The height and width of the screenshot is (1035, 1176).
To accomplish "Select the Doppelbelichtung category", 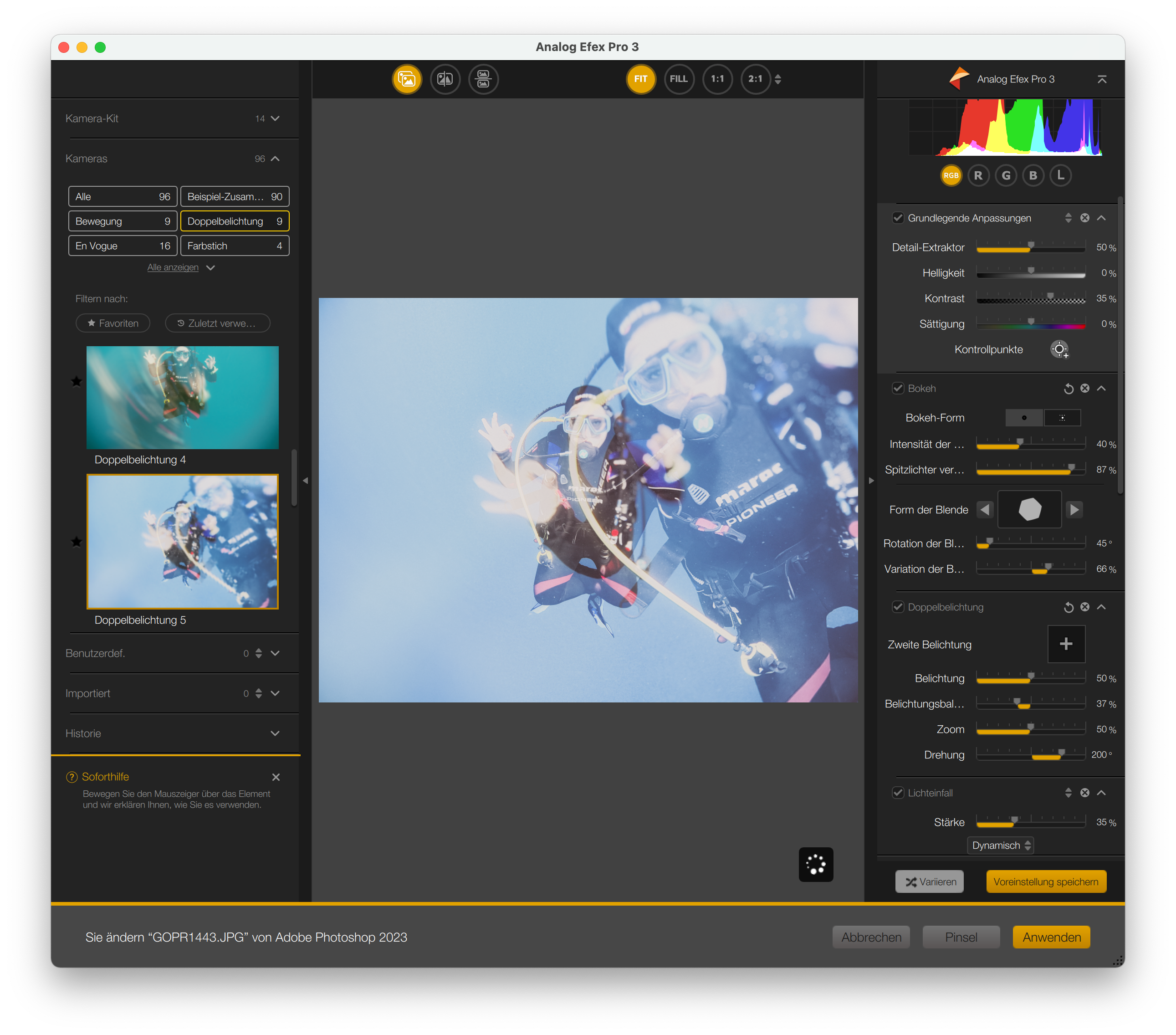I will pyautogui.click(x=235, y=221).
